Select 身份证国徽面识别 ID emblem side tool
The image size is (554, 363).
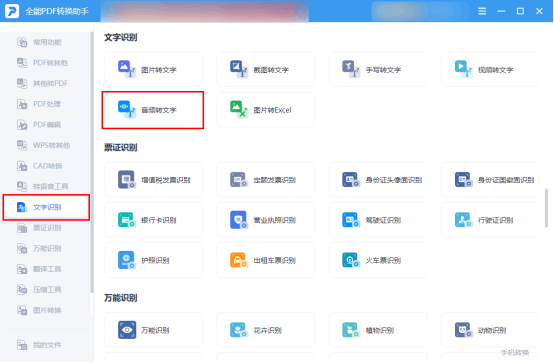point(490,180)
